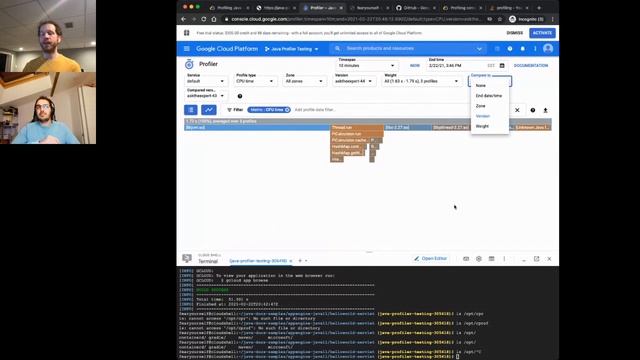Open the Service dropdown

tap(205, 81)
